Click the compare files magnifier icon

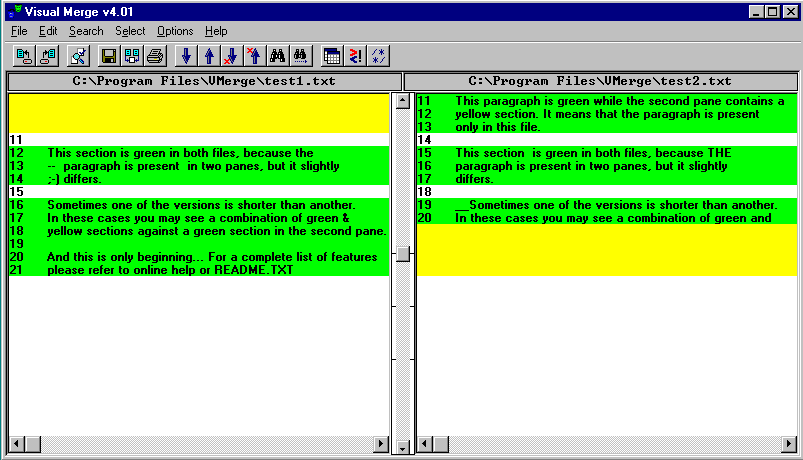78,56
